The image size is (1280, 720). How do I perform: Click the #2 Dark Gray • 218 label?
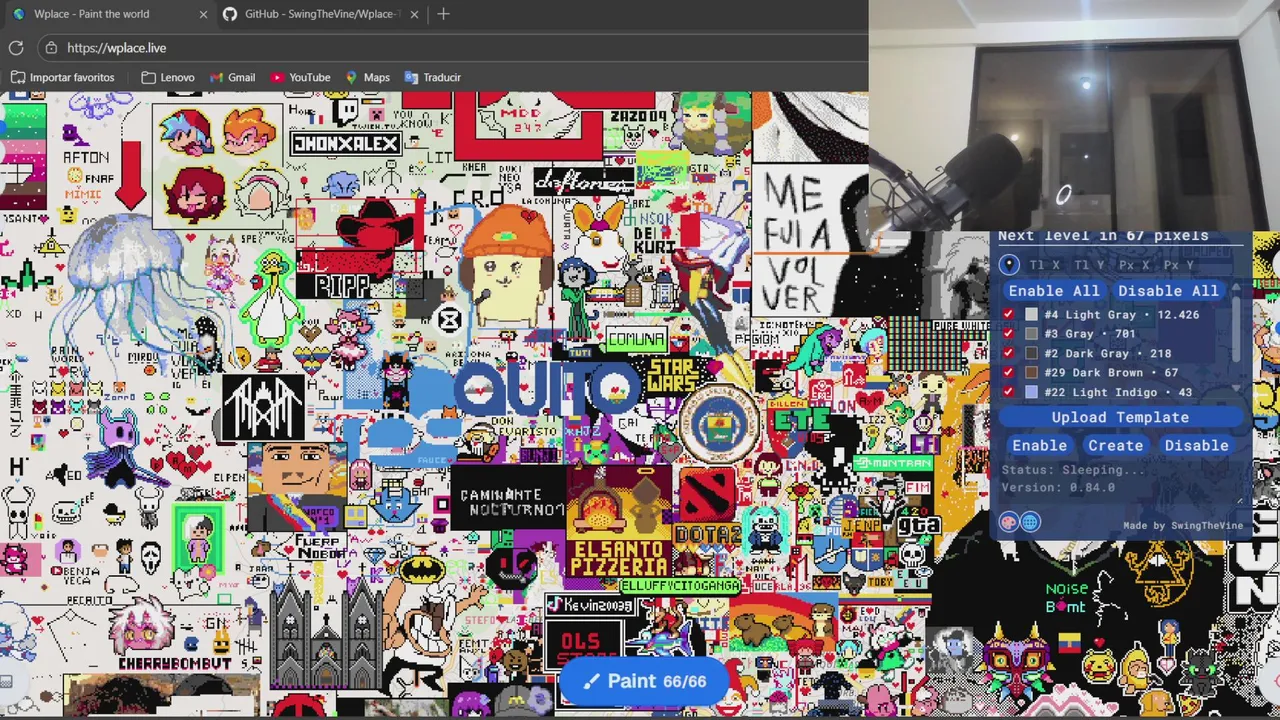point(1107,353)
